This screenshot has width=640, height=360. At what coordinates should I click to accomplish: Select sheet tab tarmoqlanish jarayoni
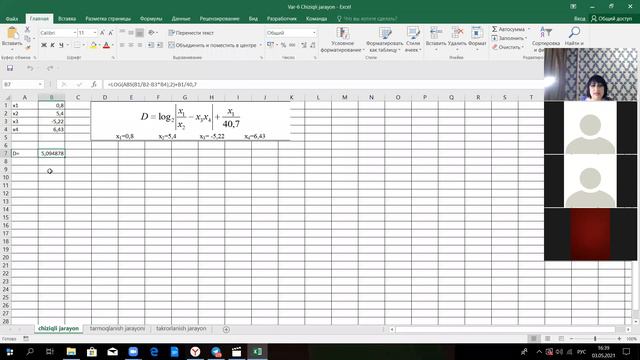pos(117,329)
